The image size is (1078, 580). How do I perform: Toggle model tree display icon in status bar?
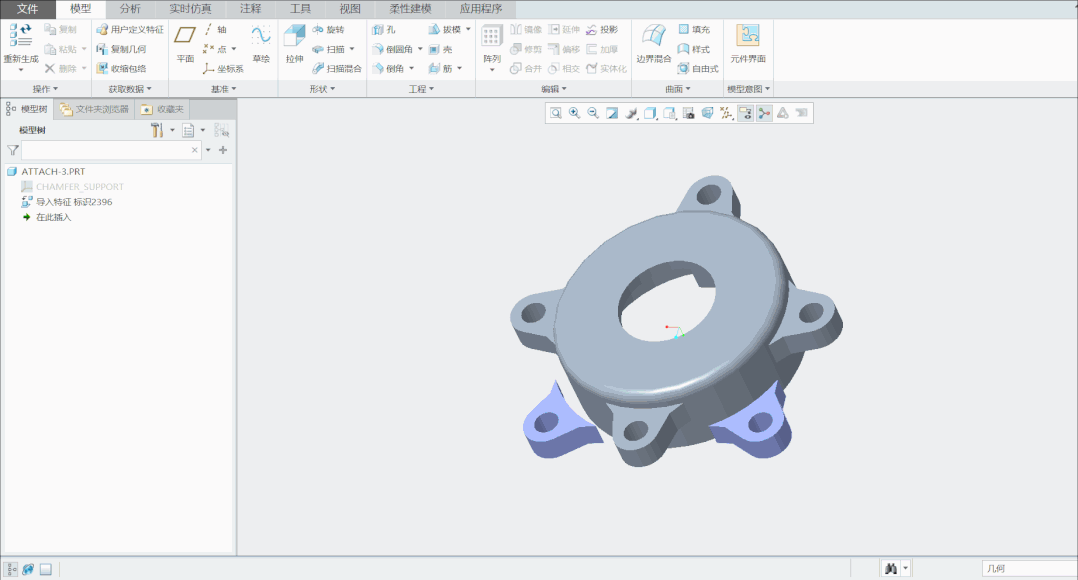coord(12,569)
